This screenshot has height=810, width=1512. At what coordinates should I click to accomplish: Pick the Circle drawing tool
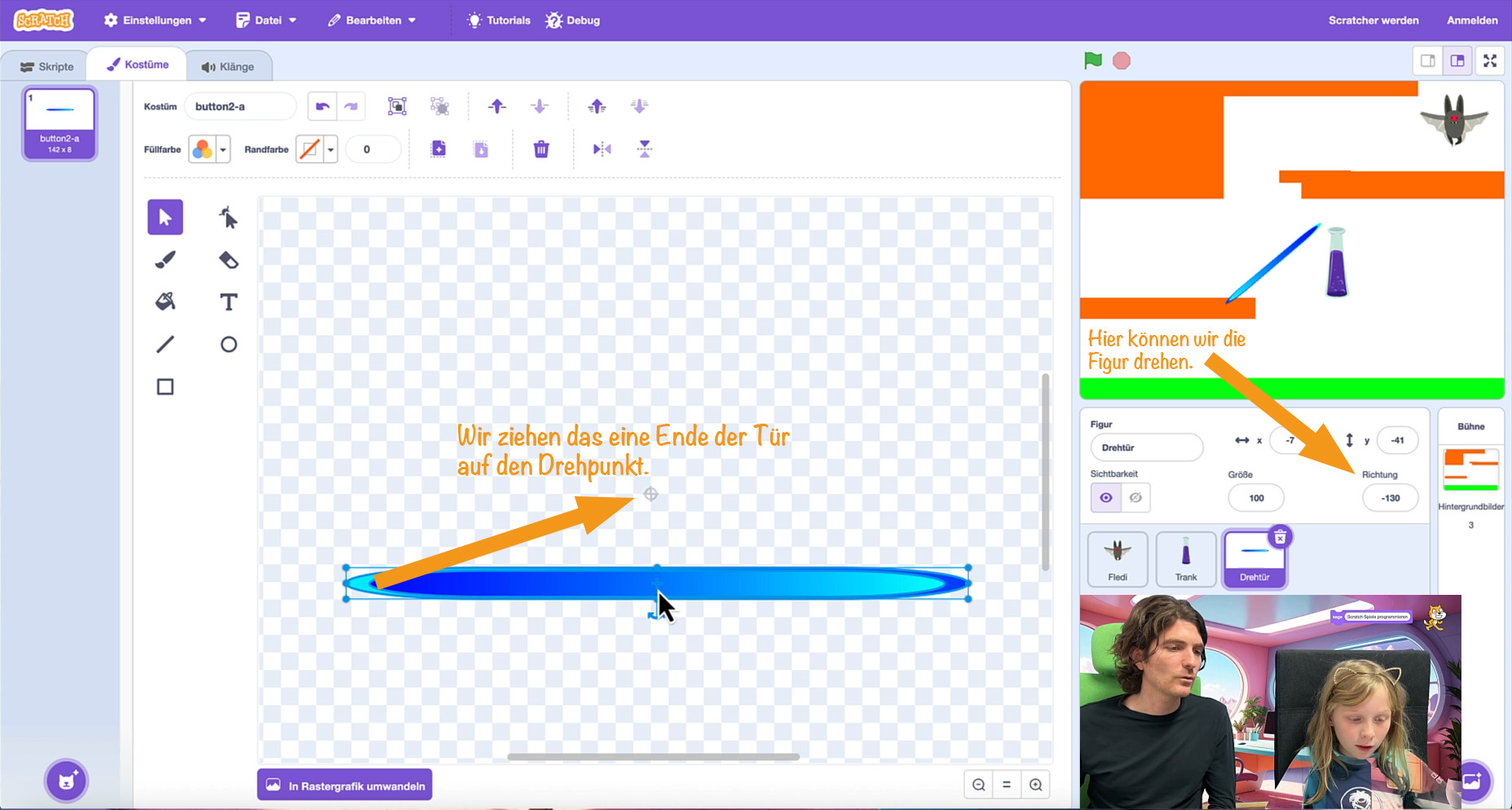[228, 345]
